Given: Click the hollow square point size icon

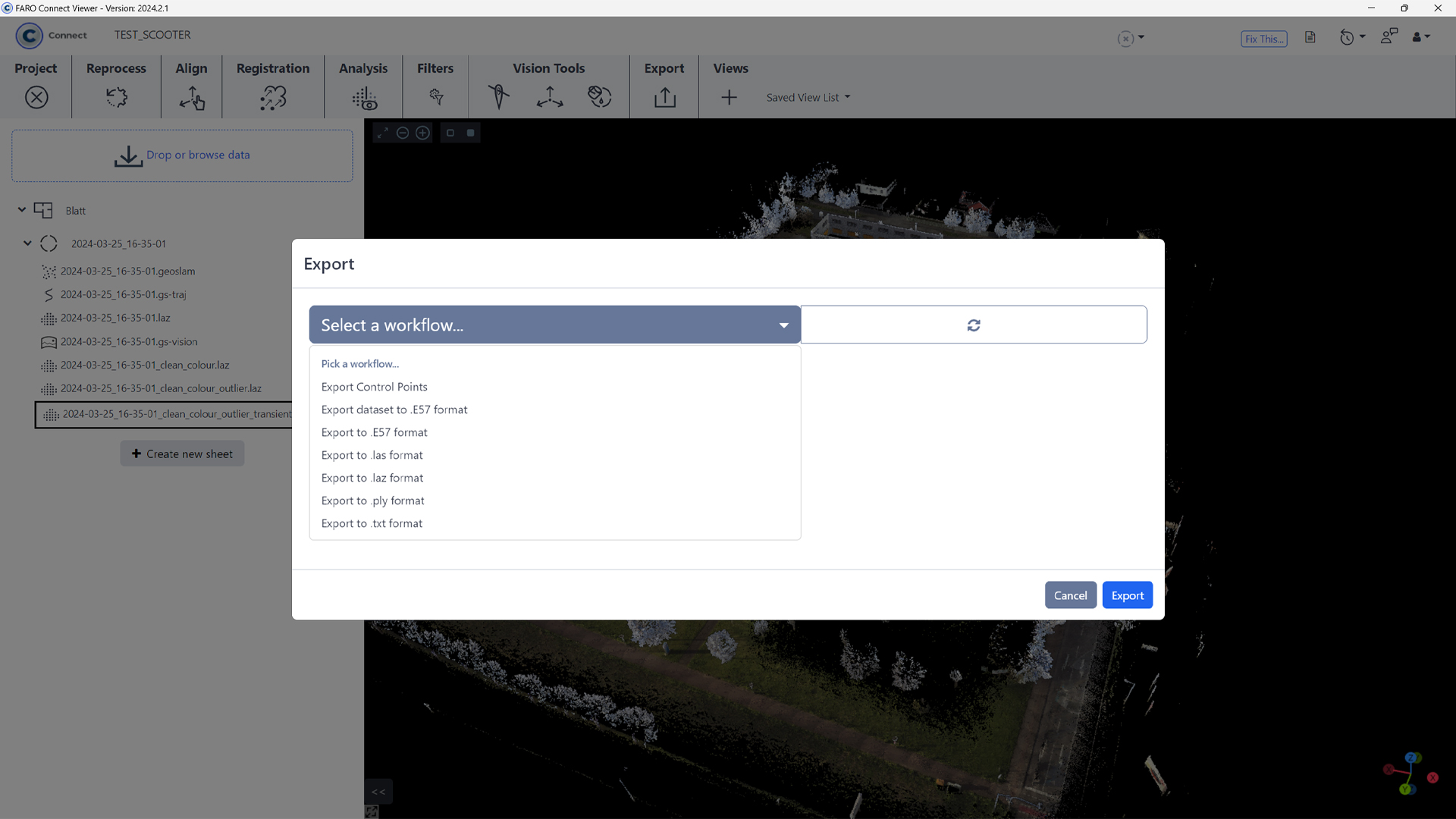Looking at the screenshot, I should click(450, 133).
